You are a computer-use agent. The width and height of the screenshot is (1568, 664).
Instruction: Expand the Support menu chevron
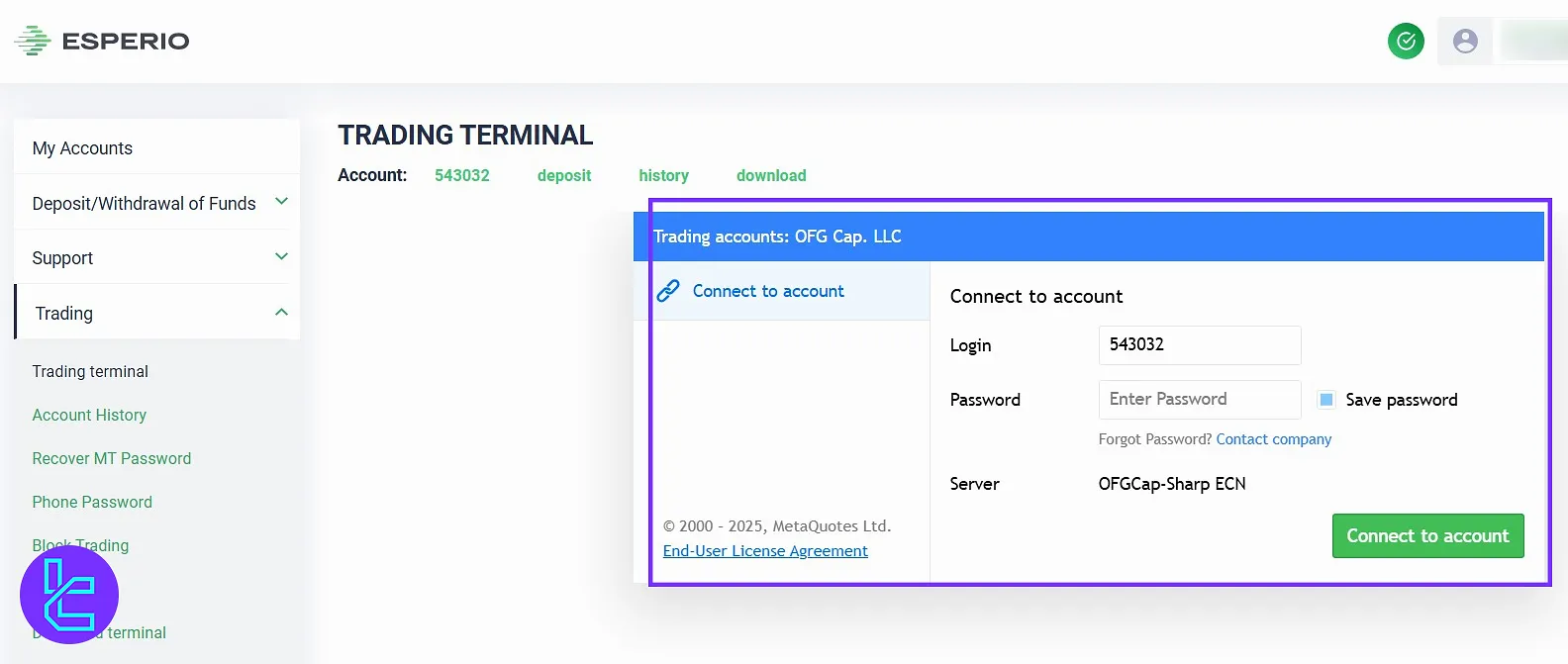(x=281, y=257)
